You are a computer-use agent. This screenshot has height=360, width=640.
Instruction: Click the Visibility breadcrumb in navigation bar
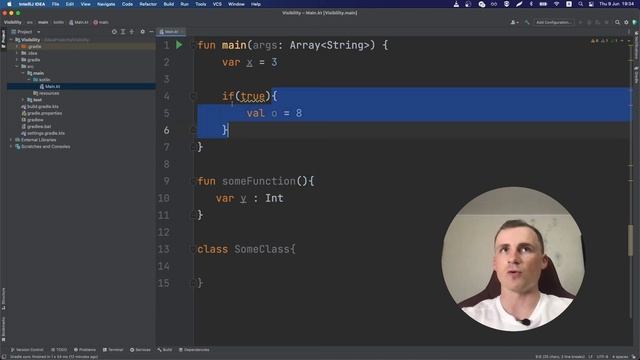point(12,22)
